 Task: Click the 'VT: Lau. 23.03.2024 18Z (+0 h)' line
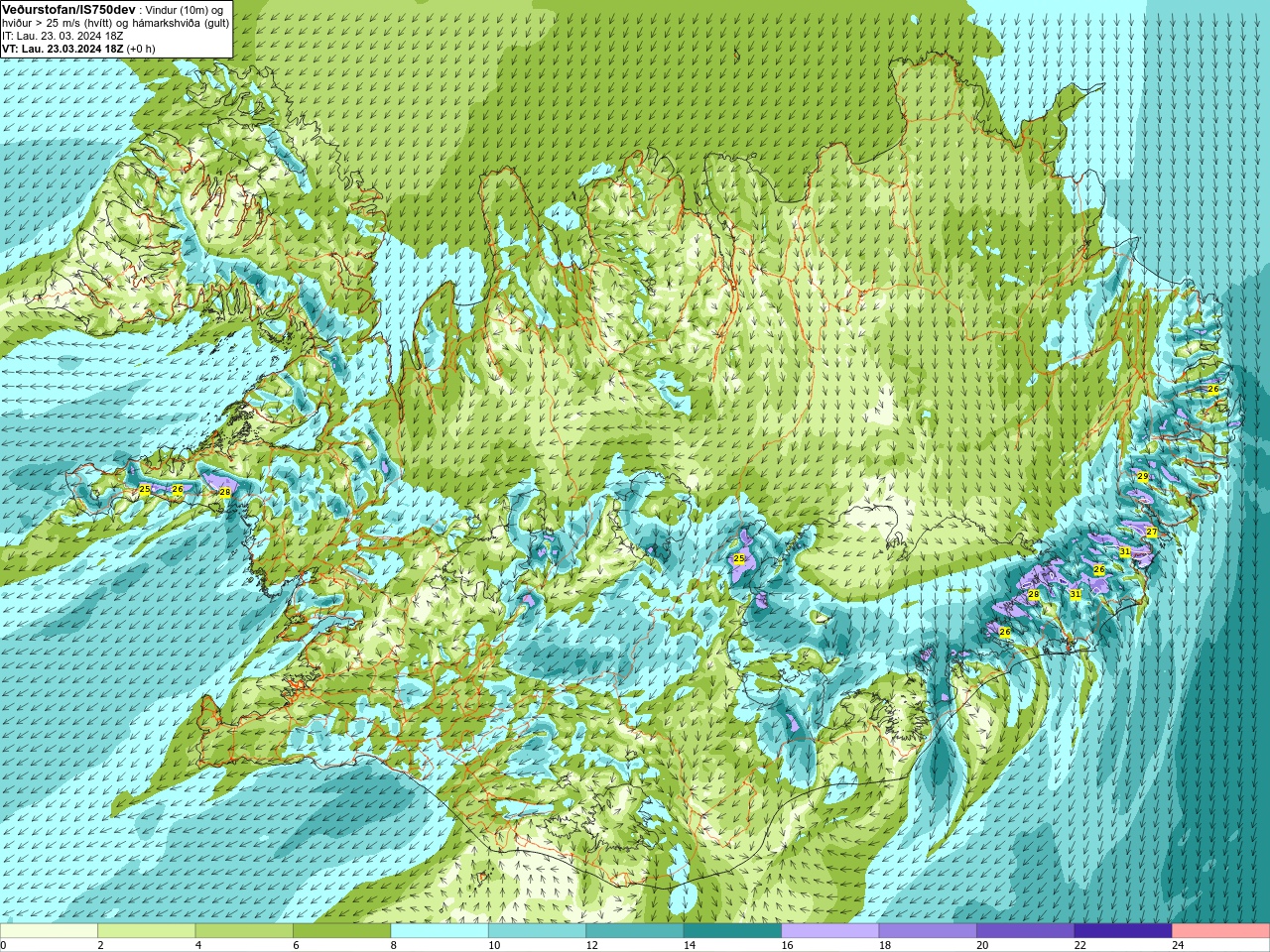click(x=78, y=49)
